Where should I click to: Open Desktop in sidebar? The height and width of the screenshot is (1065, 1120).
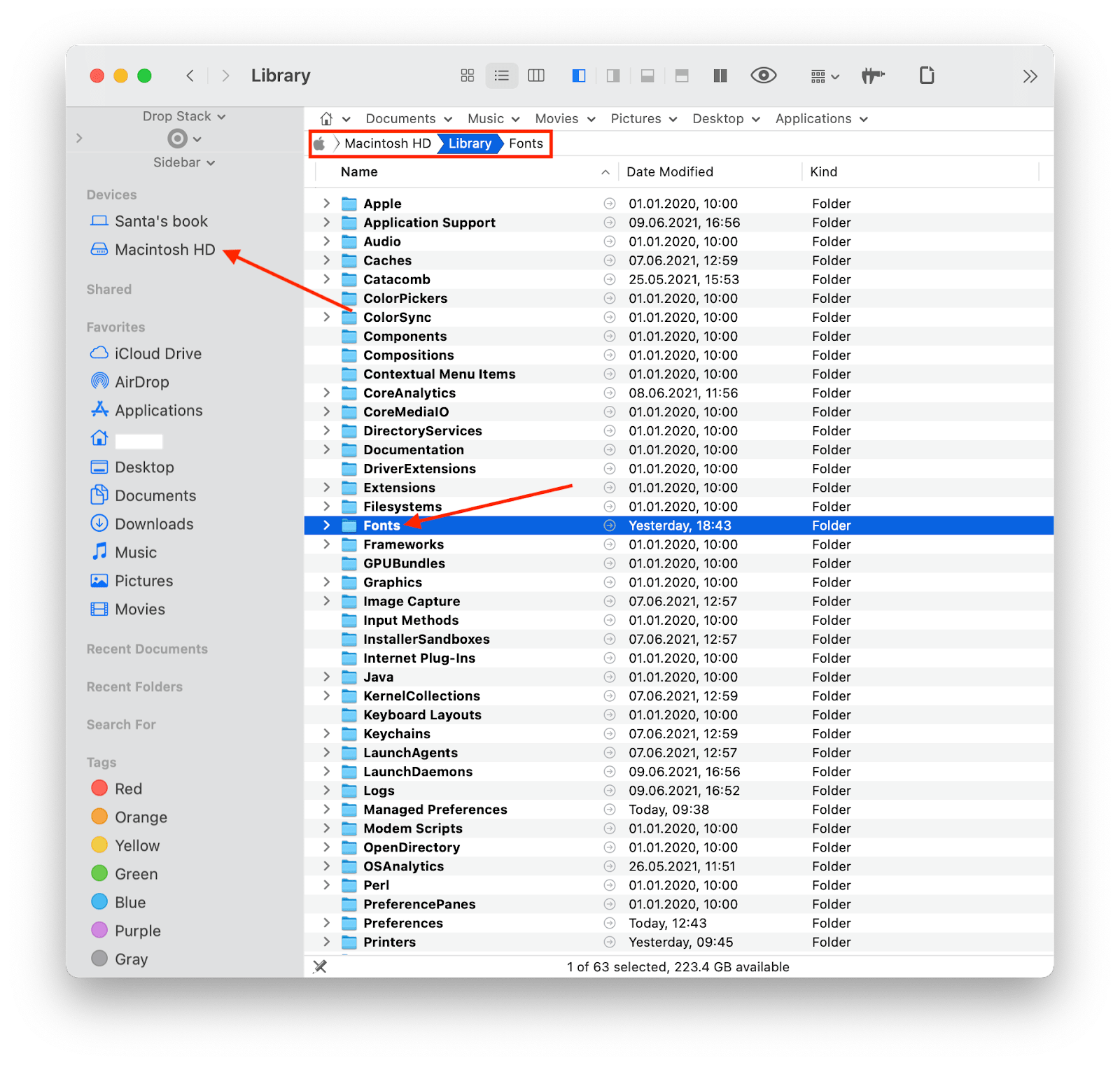coord(132,467)
